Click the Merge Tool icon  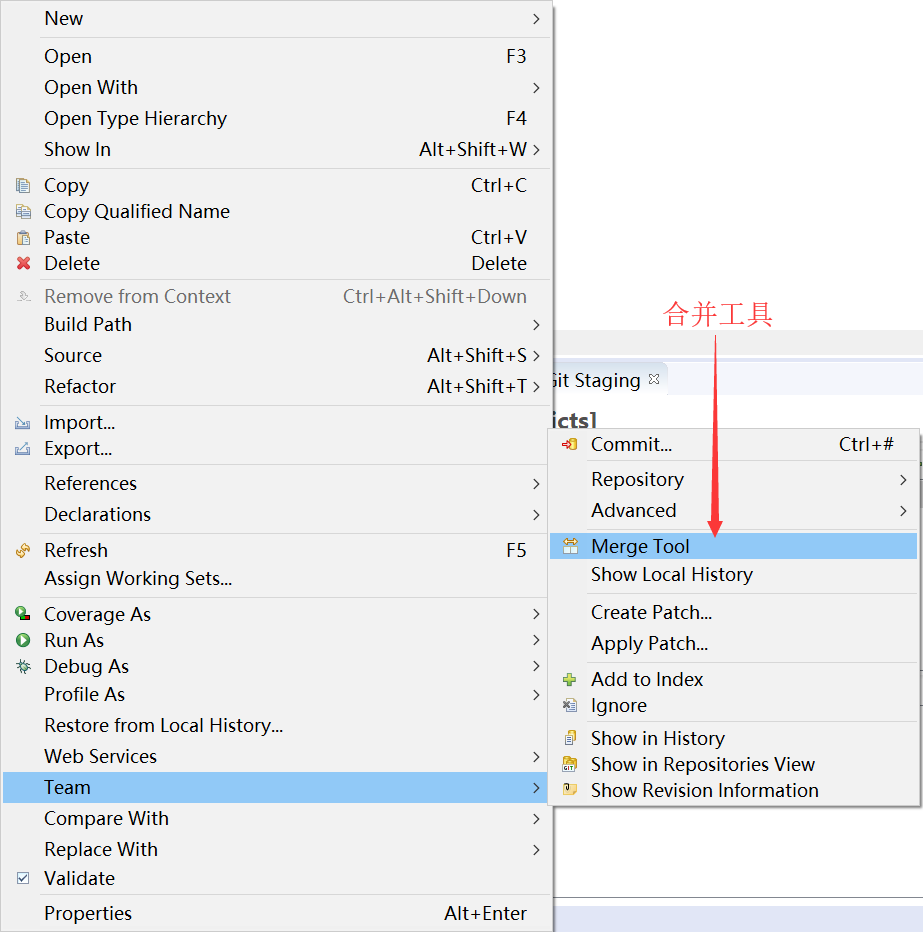point(570,546)
